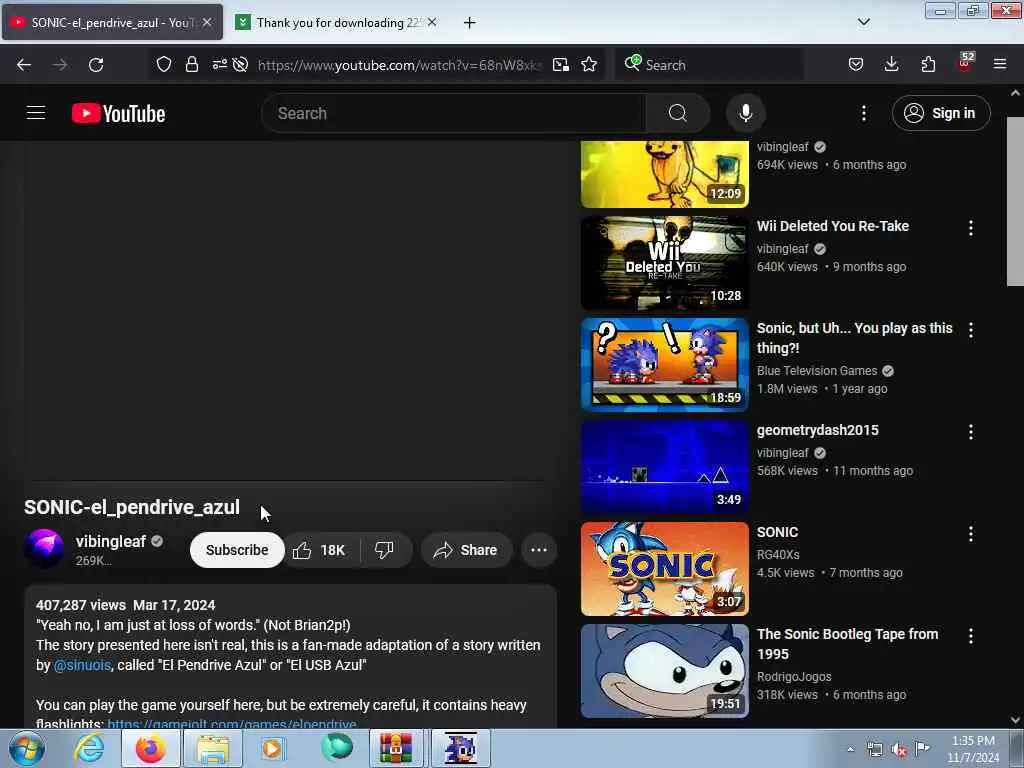Show hidden system tray icons
The height and width of the screenshot is (768, 1024).
click(x=850, y=749)
